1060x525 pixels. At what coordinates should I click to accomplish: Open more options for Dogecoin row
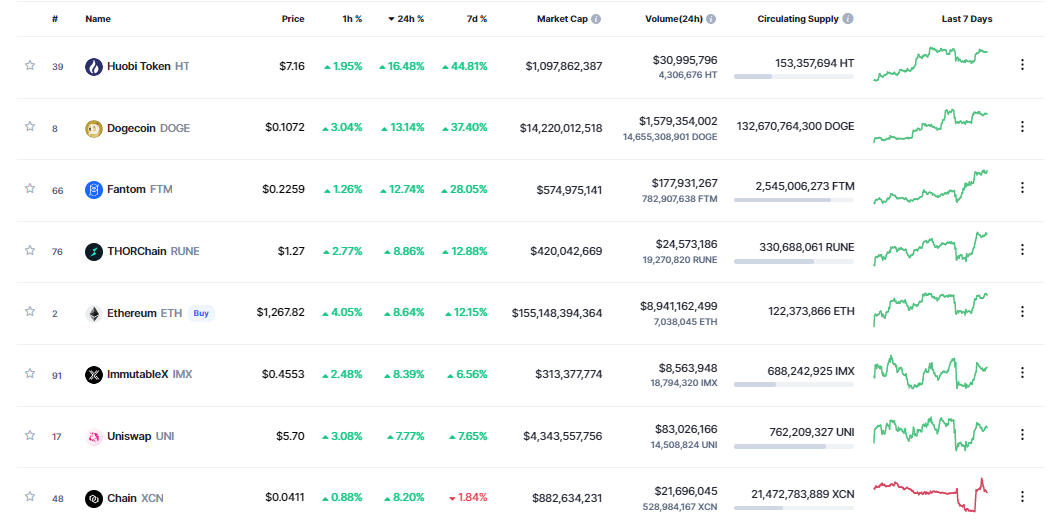pyautogui.click(x=1022, y=126)
